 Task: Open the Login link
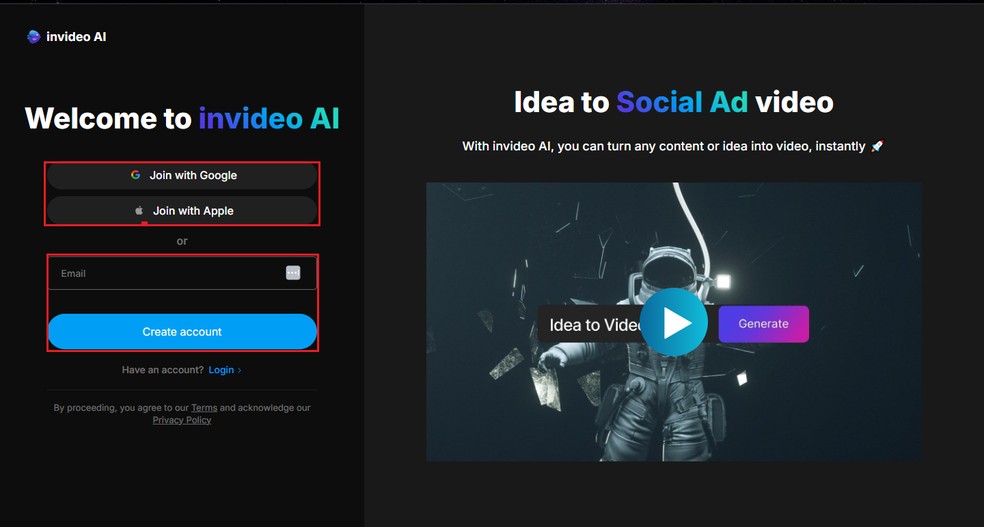(x=221, y=370)
